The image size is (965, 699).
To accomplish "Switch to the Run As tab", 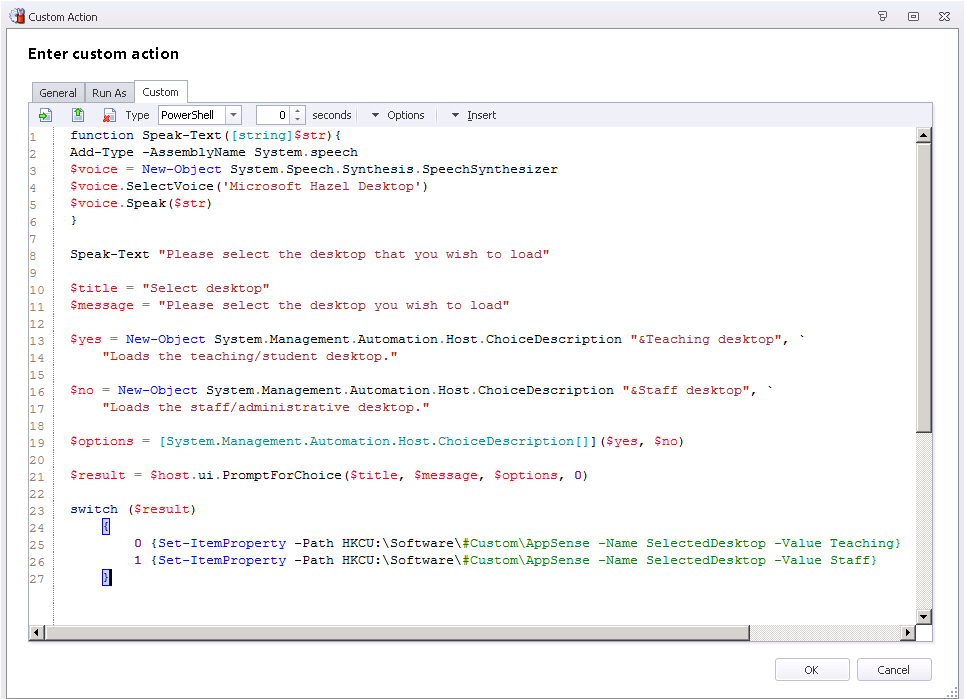I will point(109,93).
